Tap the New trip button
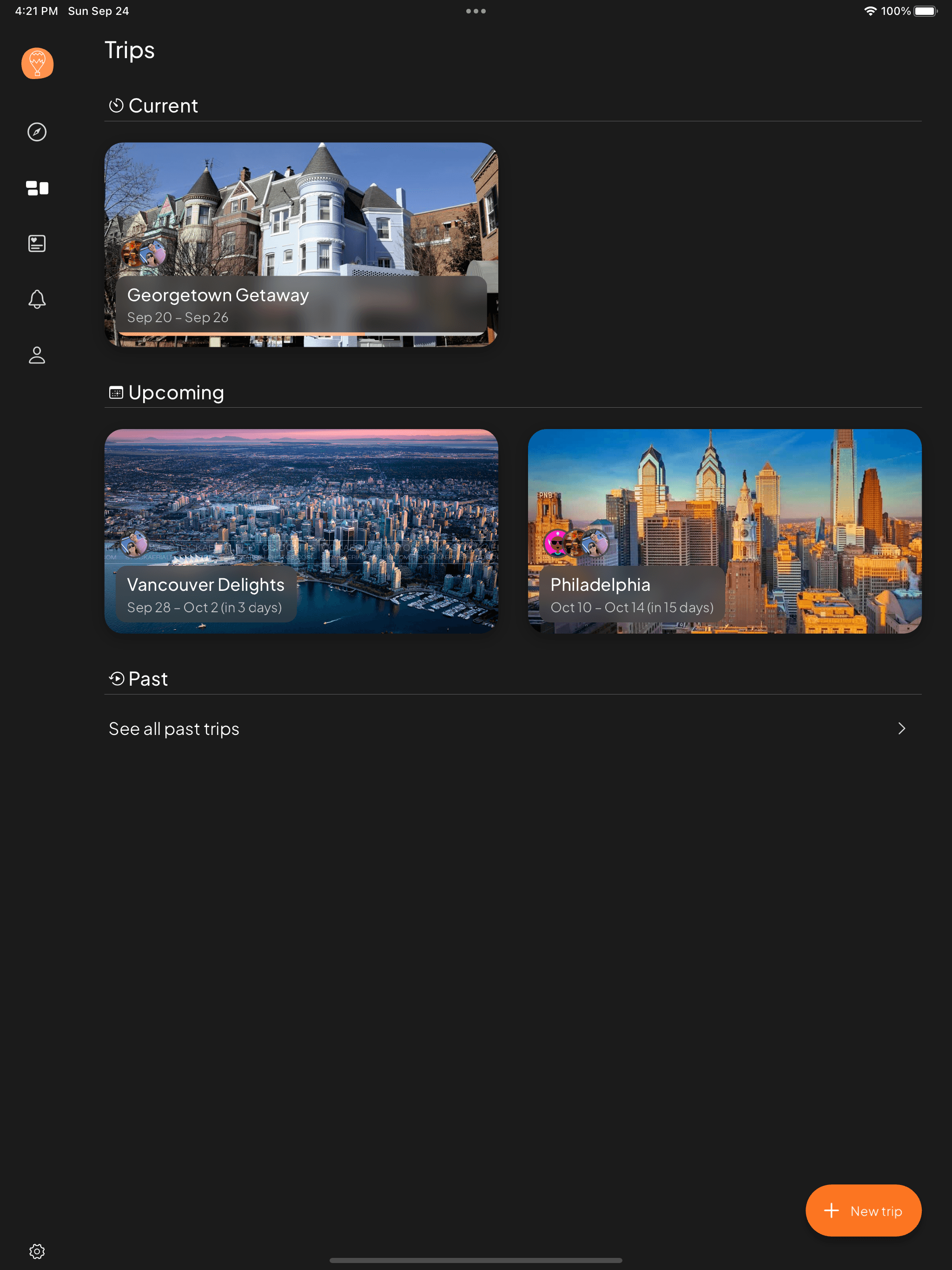The width and height of the screenshot is (952, 1270). 864,1210
